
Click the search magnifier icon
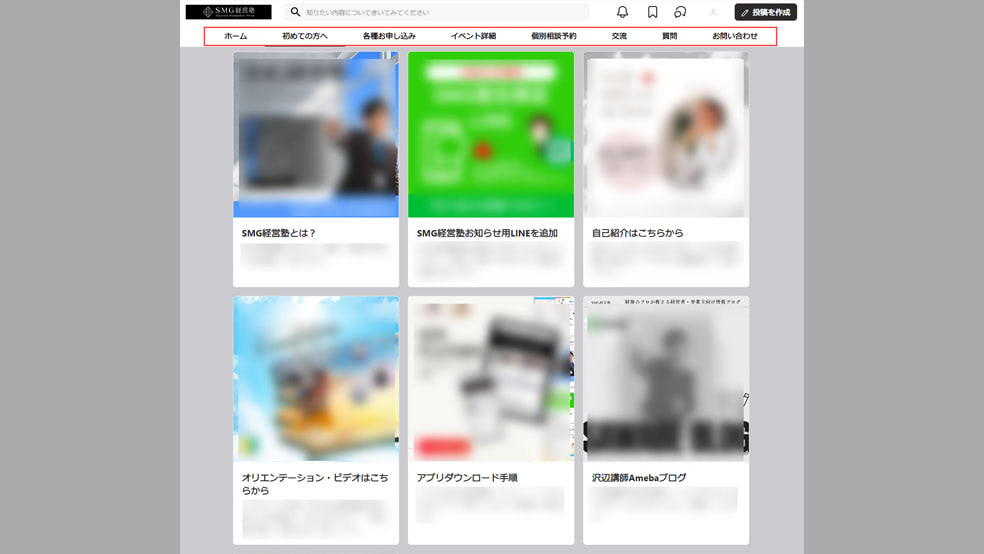295,12
